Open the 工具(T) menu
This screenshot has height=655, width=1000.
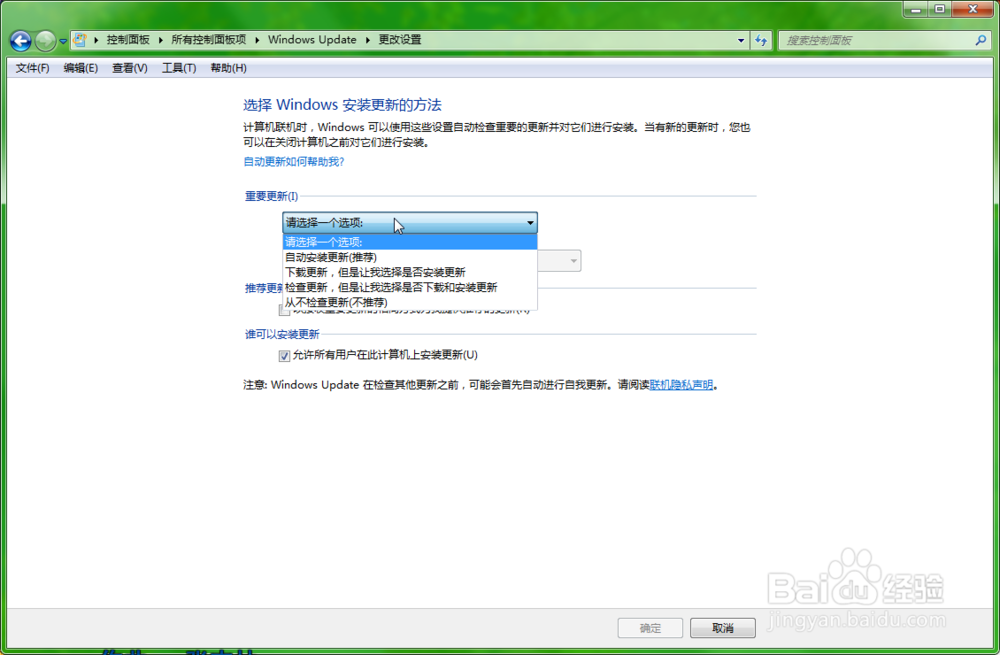[178, 67]
